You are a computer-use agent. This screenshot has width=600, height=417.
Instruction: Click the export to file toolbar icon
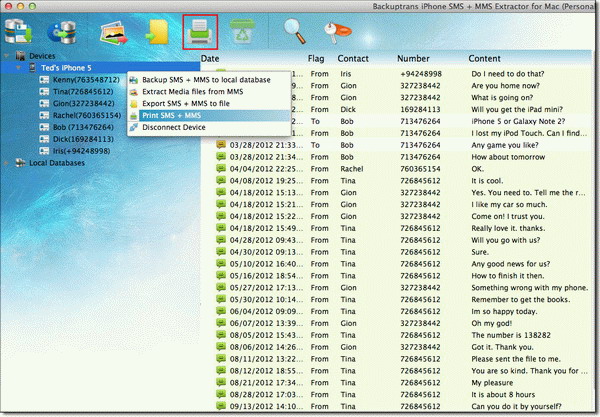157,32
